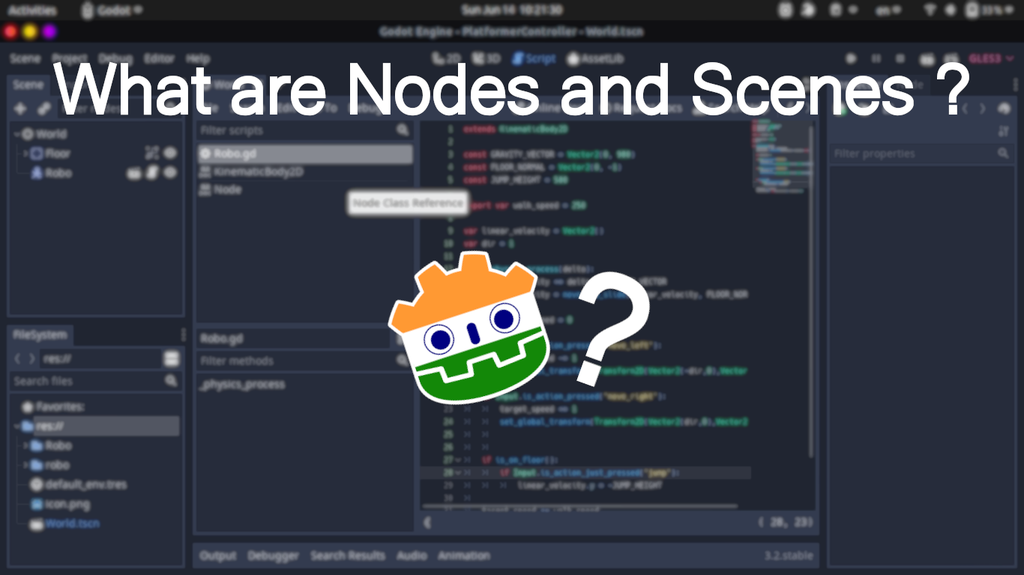The width and height of the screenshot is (1024, 575).
Task: Go forward in FileSystem history
Action: (31, 359)
